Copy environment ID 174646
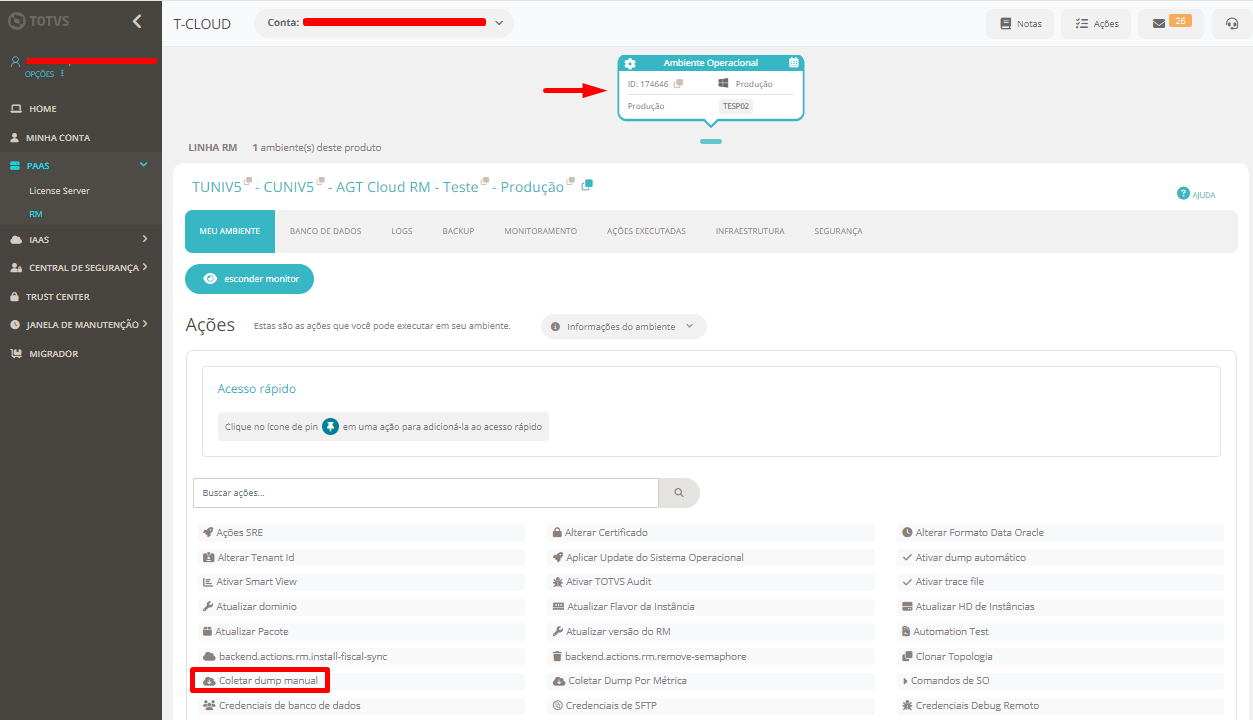Screen dimensions: 1253x720 [x=678, y=84]
